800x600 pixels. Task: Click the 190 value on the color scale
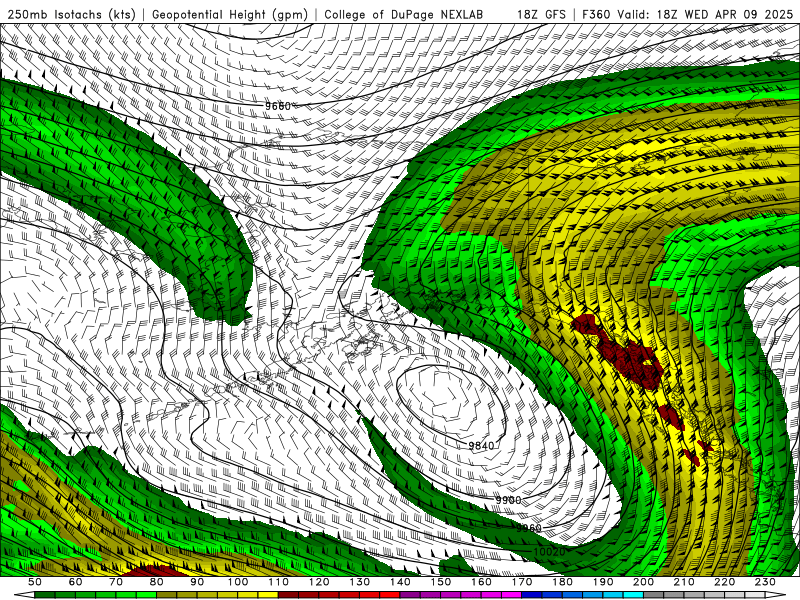click(x=603, y=582)
